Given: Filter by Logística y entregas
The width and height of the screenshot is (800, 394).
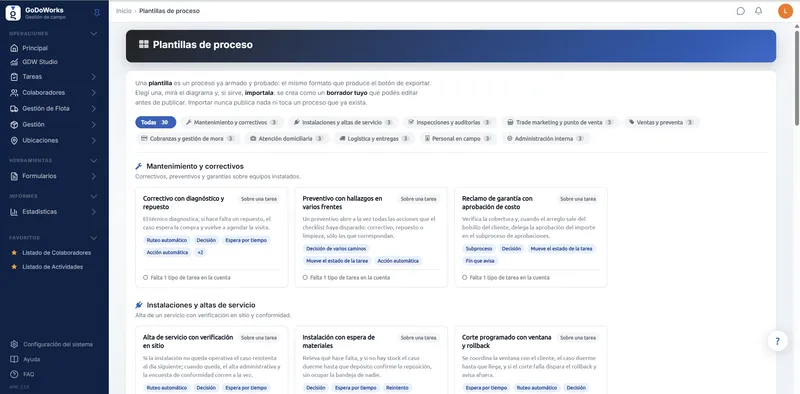Looking at the screenshot, I should pyautogui.click(x=374, y=138).
